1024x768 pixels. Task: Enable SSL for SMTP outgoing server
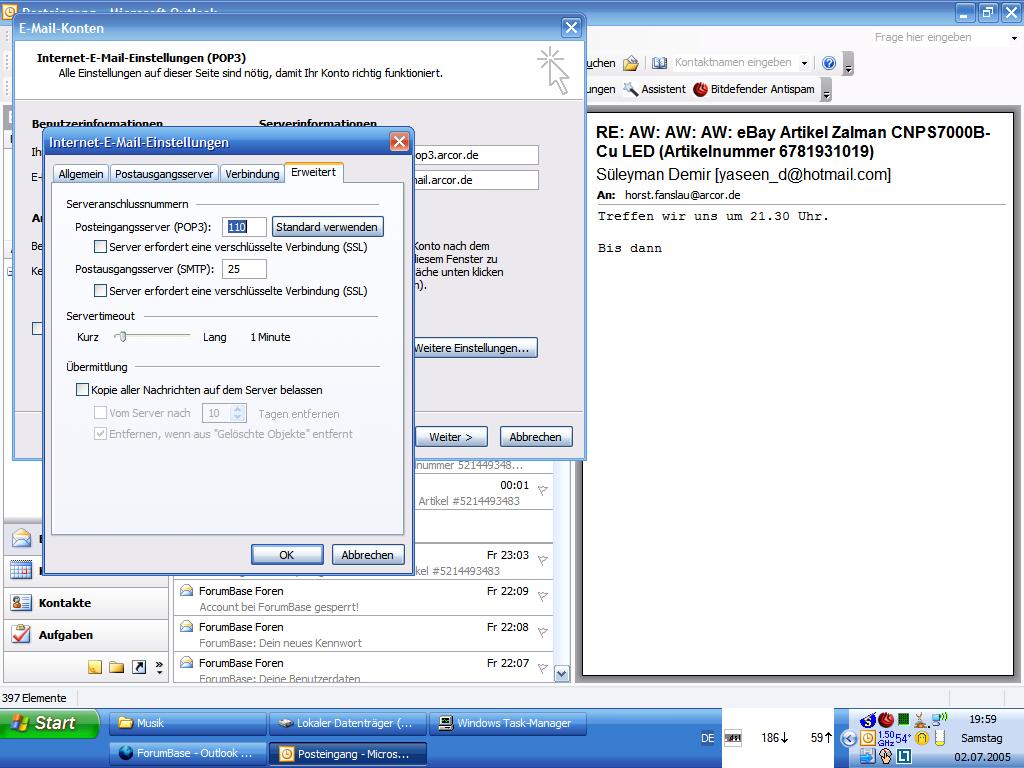coord(101,291)
